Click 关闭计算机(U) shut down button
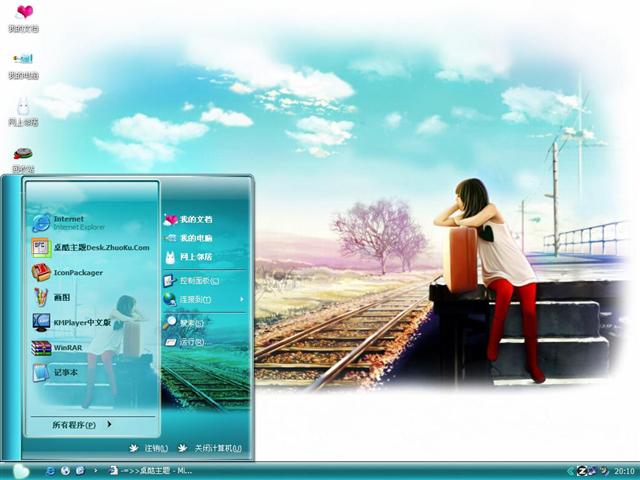 (210, 448)
